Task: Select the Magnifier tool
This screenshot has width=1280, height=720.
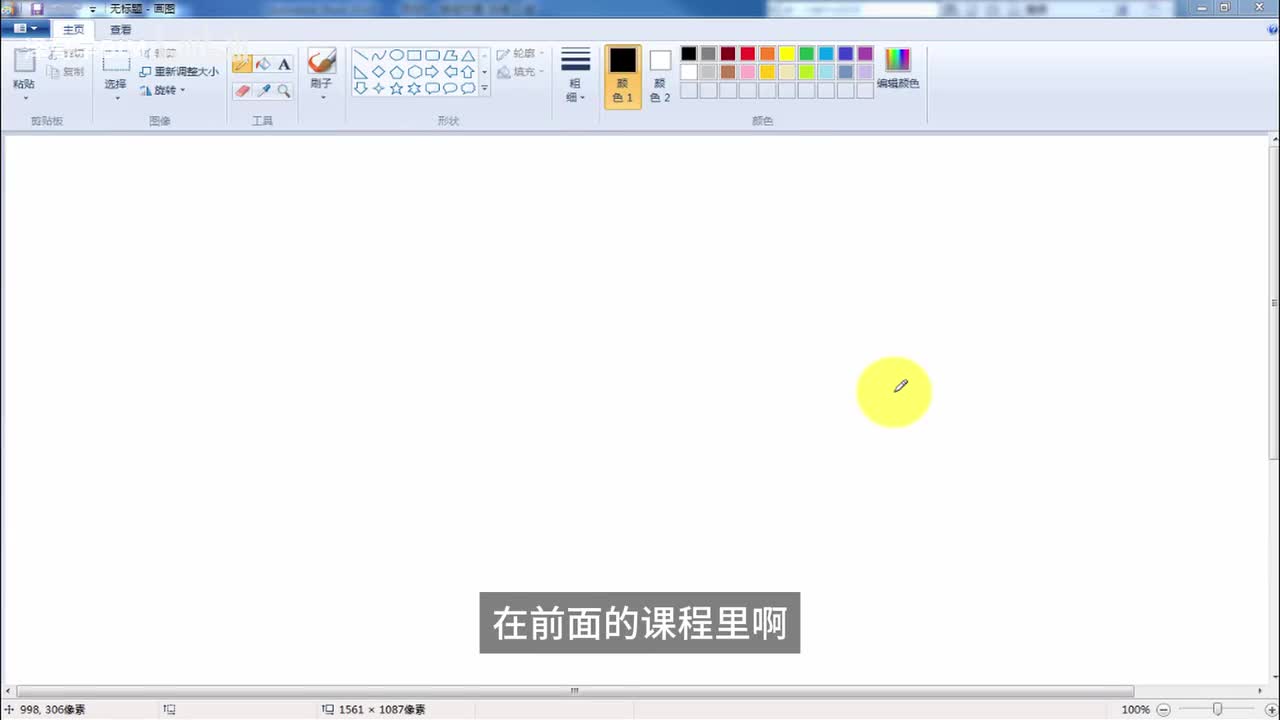Action: [x=284, y=91]
